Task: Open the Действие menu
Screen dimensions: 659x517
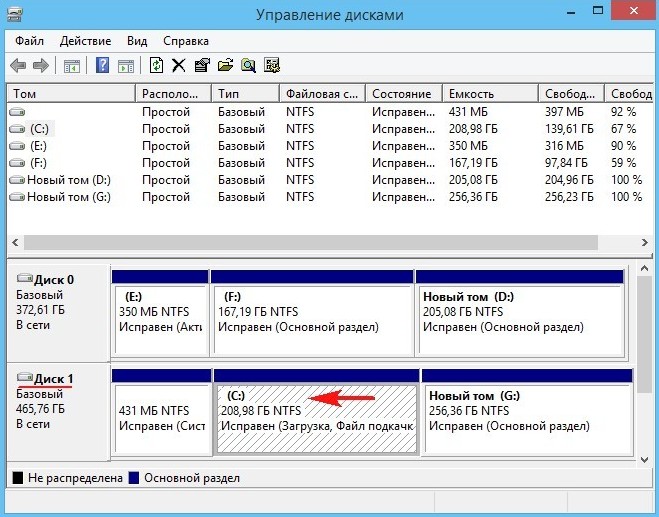Action: click(85, 41)
